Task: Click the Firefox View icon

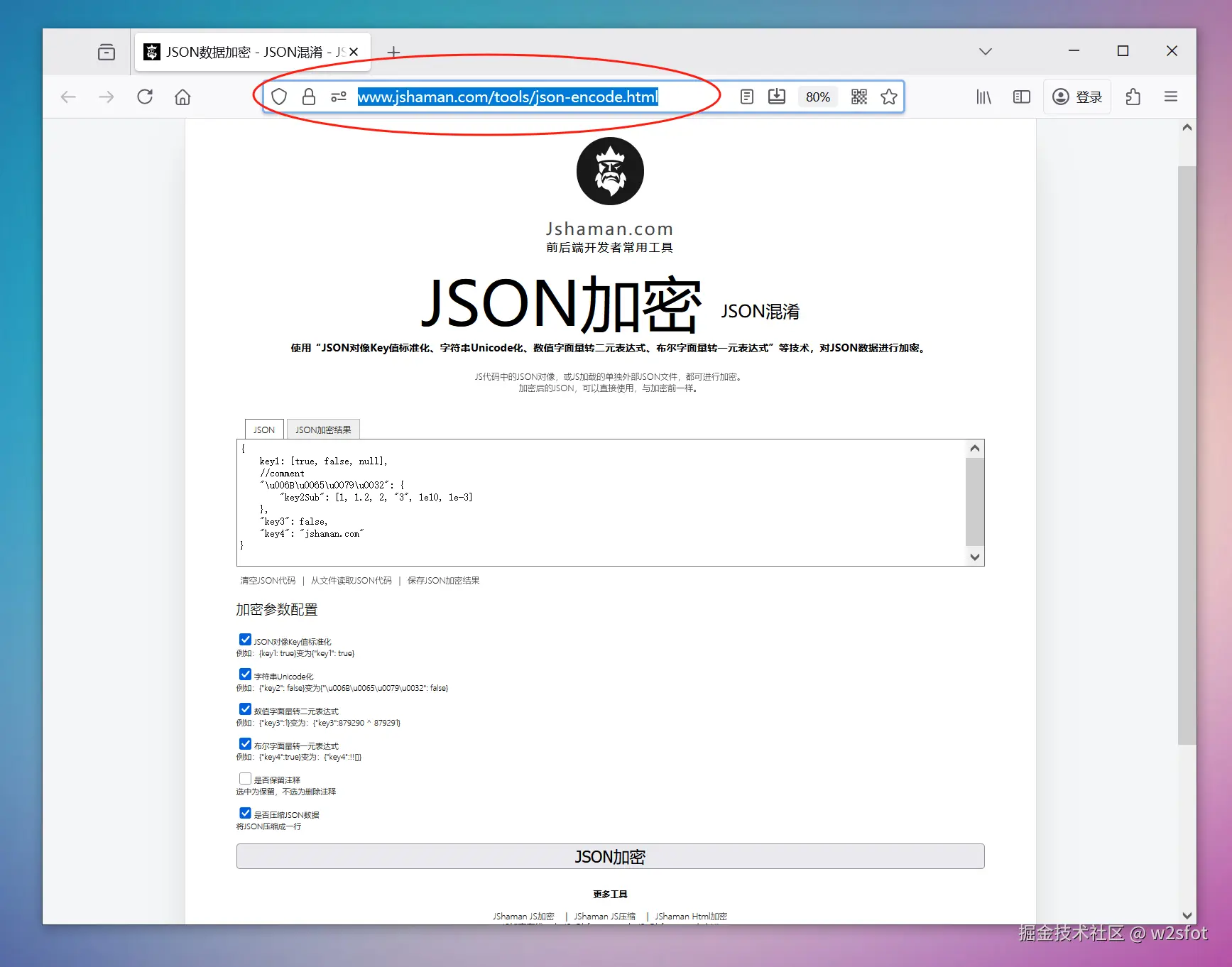Action: point(107,52)
